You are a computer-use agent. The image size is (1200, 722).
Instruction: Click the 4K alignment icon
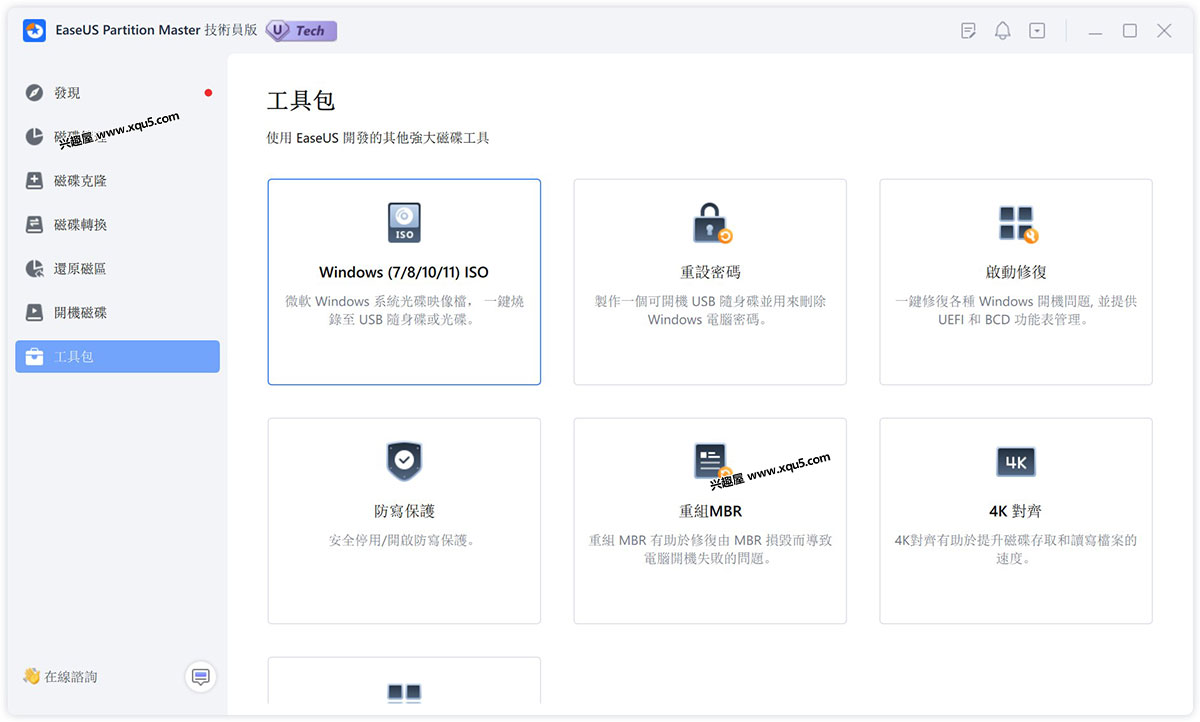click(x=1016, y=462)
